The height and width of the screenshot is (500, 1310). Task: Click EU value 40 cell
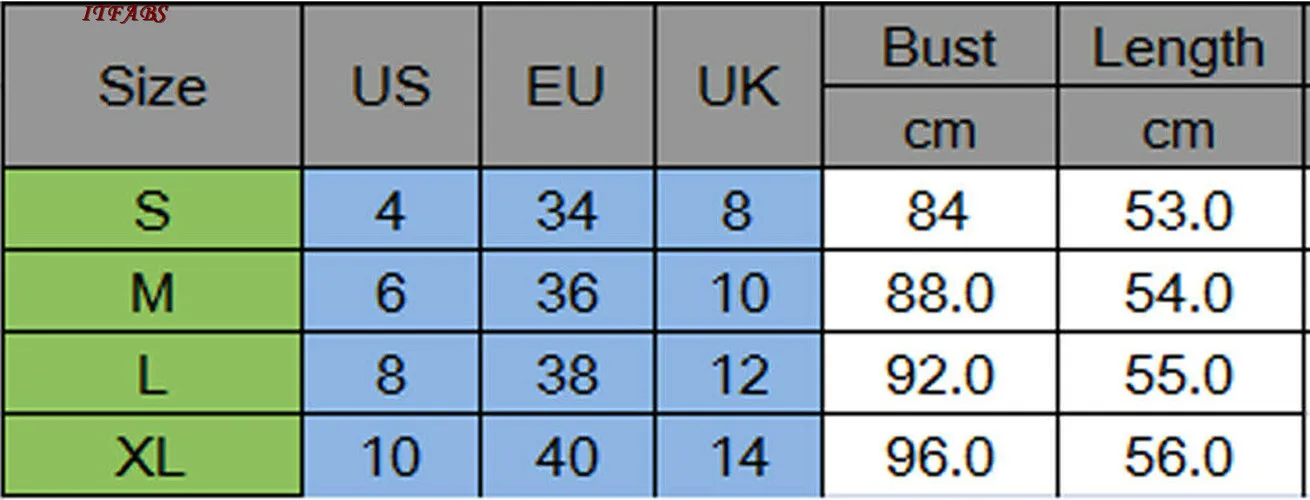point(567,456)
